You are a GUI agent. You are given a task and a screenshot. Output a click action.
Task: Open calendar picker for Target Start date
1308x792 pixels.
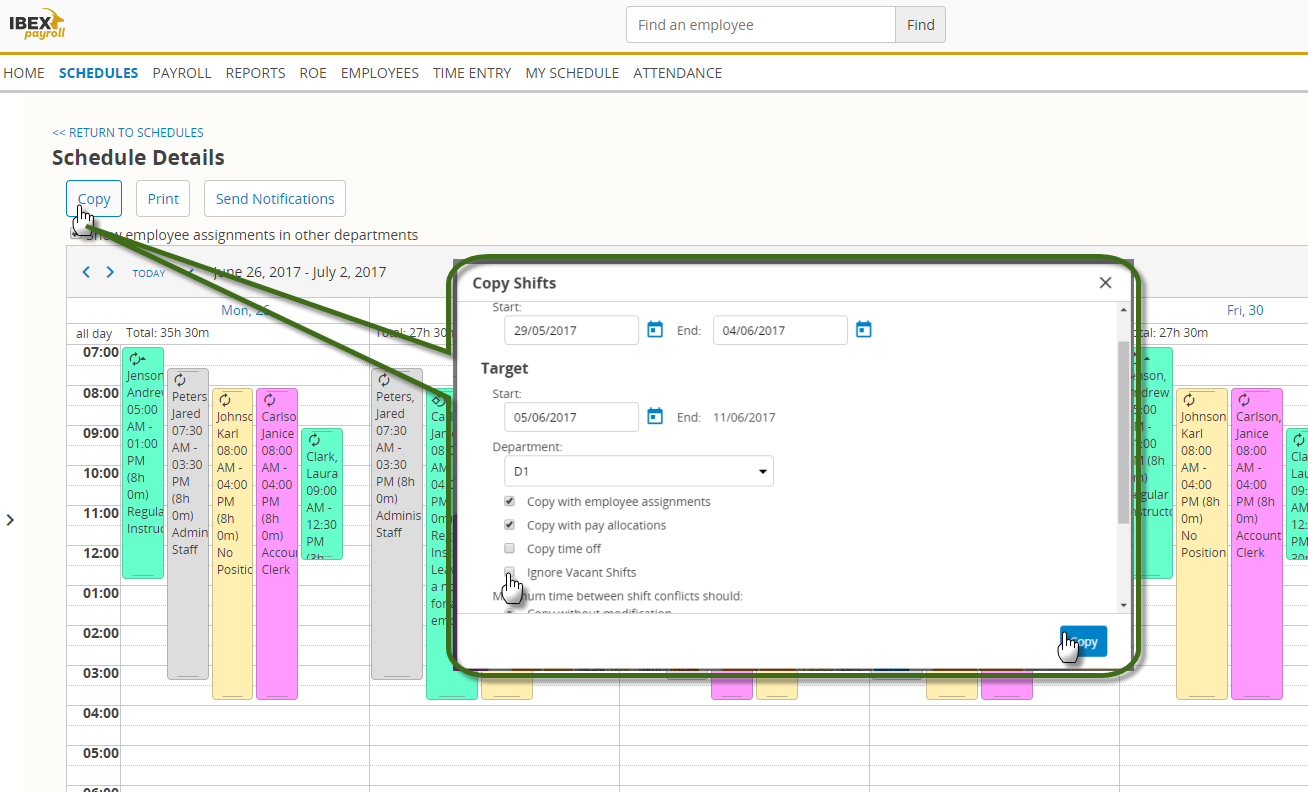[x=655, y=416]
